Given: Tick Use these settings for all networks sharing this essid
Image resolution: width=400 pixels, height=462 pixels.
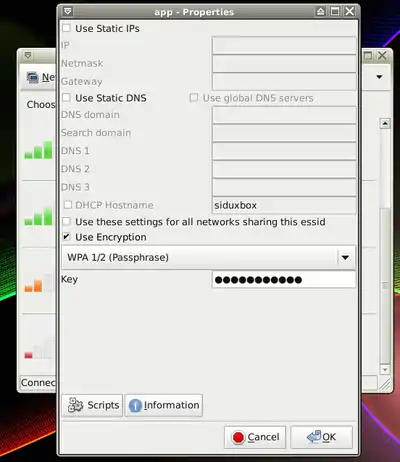Looking at the screenshot, I should click(66, 221).
